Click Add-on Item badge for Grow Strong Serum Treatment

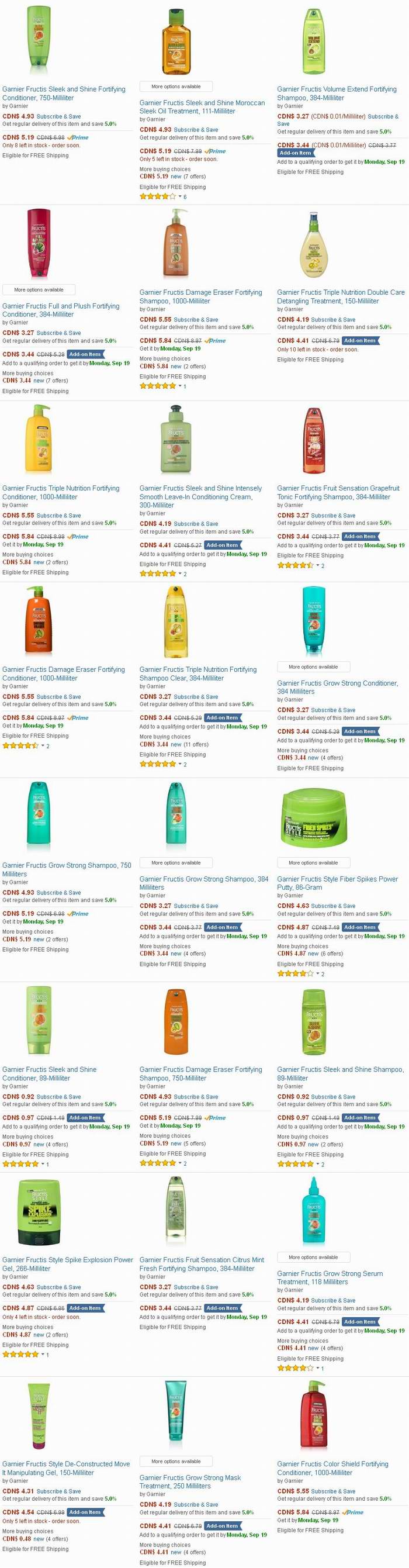[361, 1321]
